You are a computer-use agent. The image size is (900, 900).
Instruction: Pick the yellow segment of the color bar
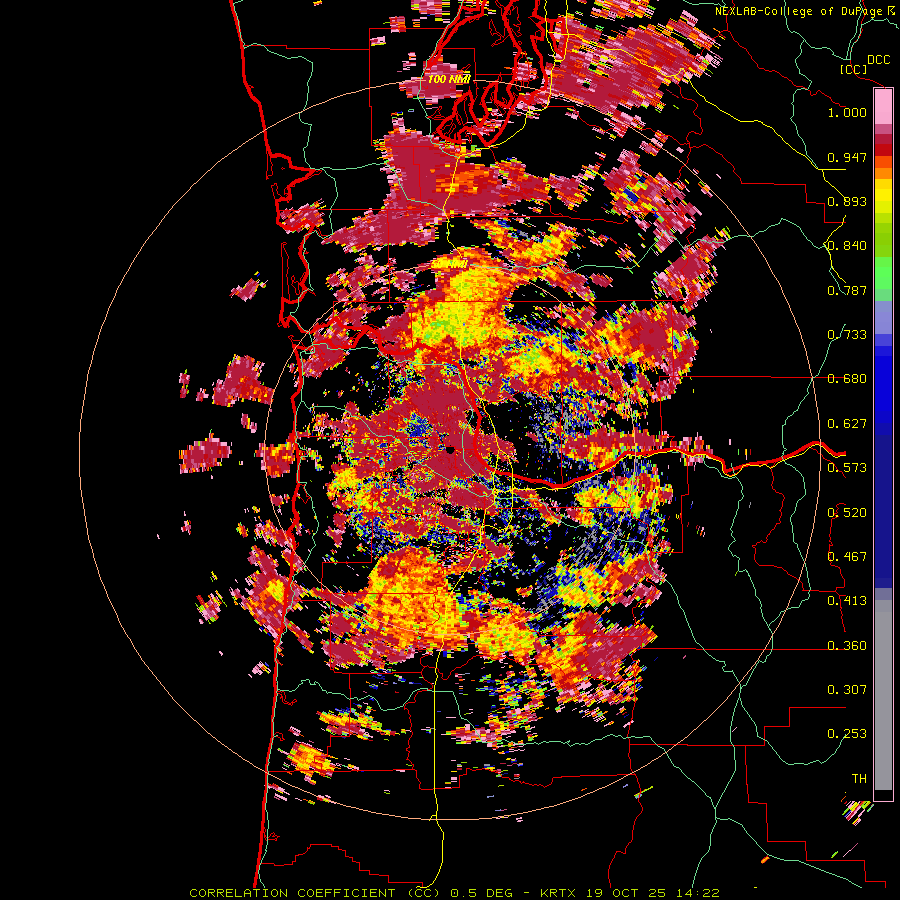pos(883,197)
